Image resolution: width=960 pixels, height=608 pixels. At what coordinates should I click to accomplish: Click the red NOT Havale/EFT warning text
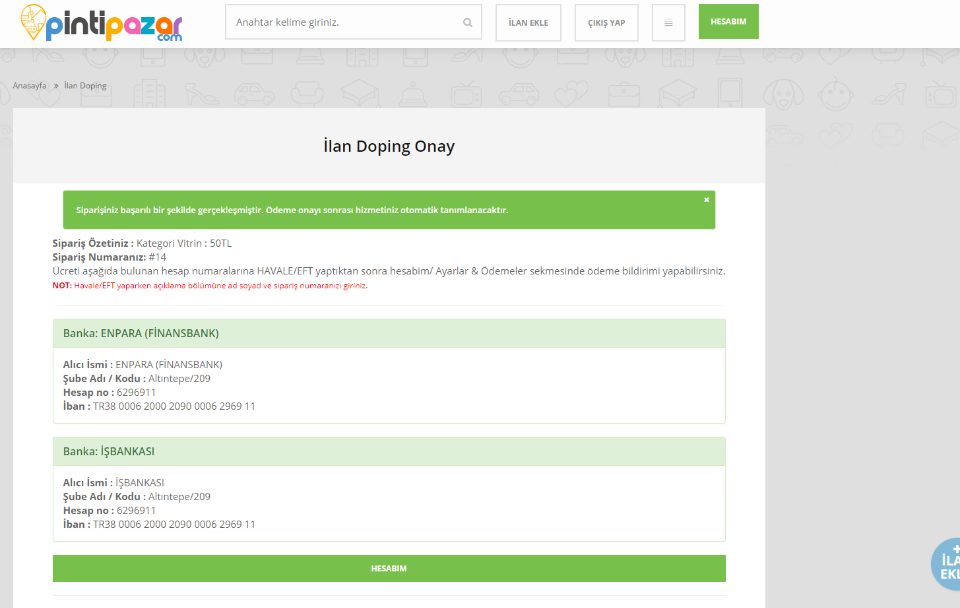click(210, 286)
